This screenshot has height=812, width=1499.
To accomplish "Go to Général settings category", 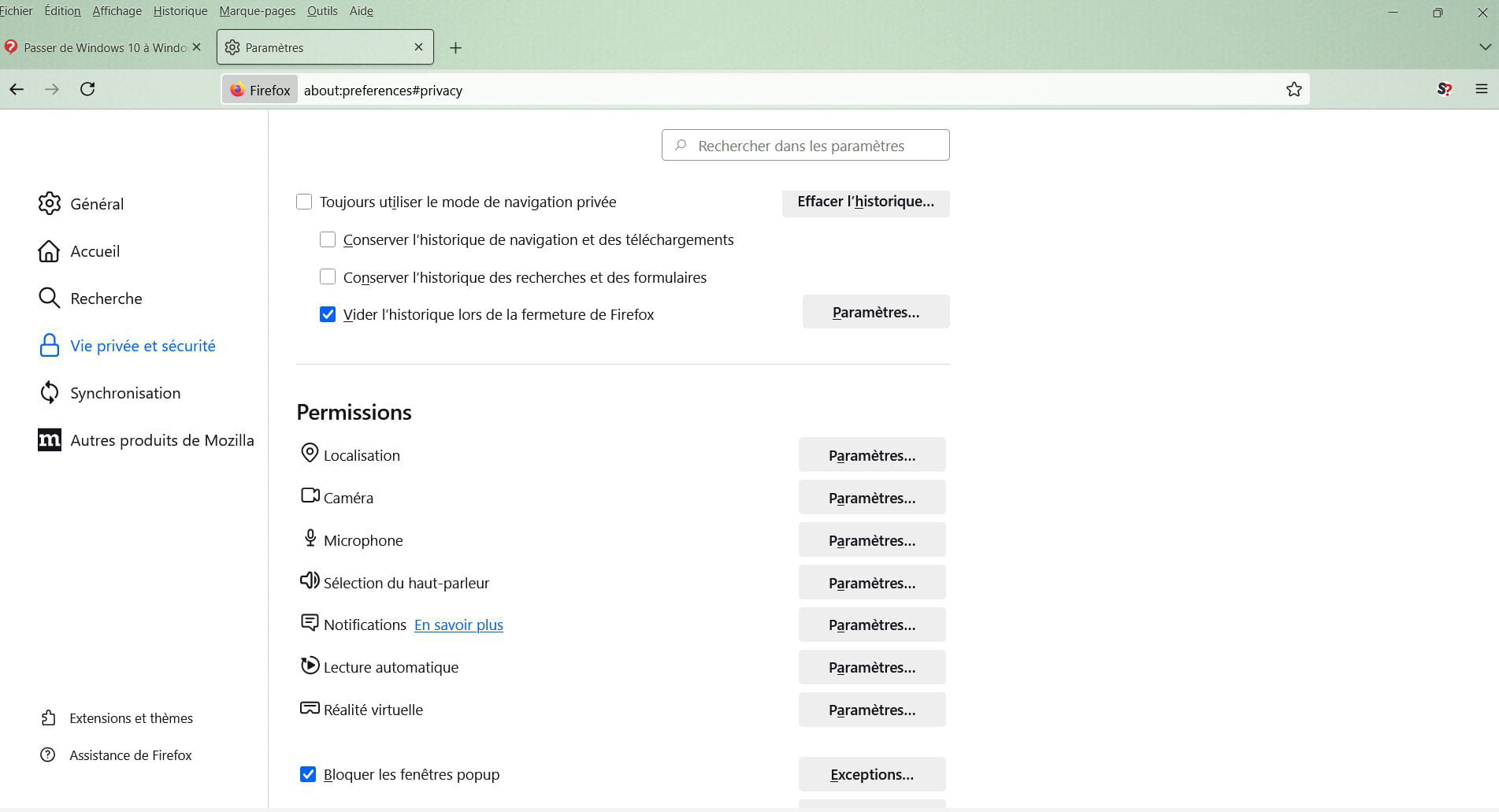I will click(x=97, y=204).
